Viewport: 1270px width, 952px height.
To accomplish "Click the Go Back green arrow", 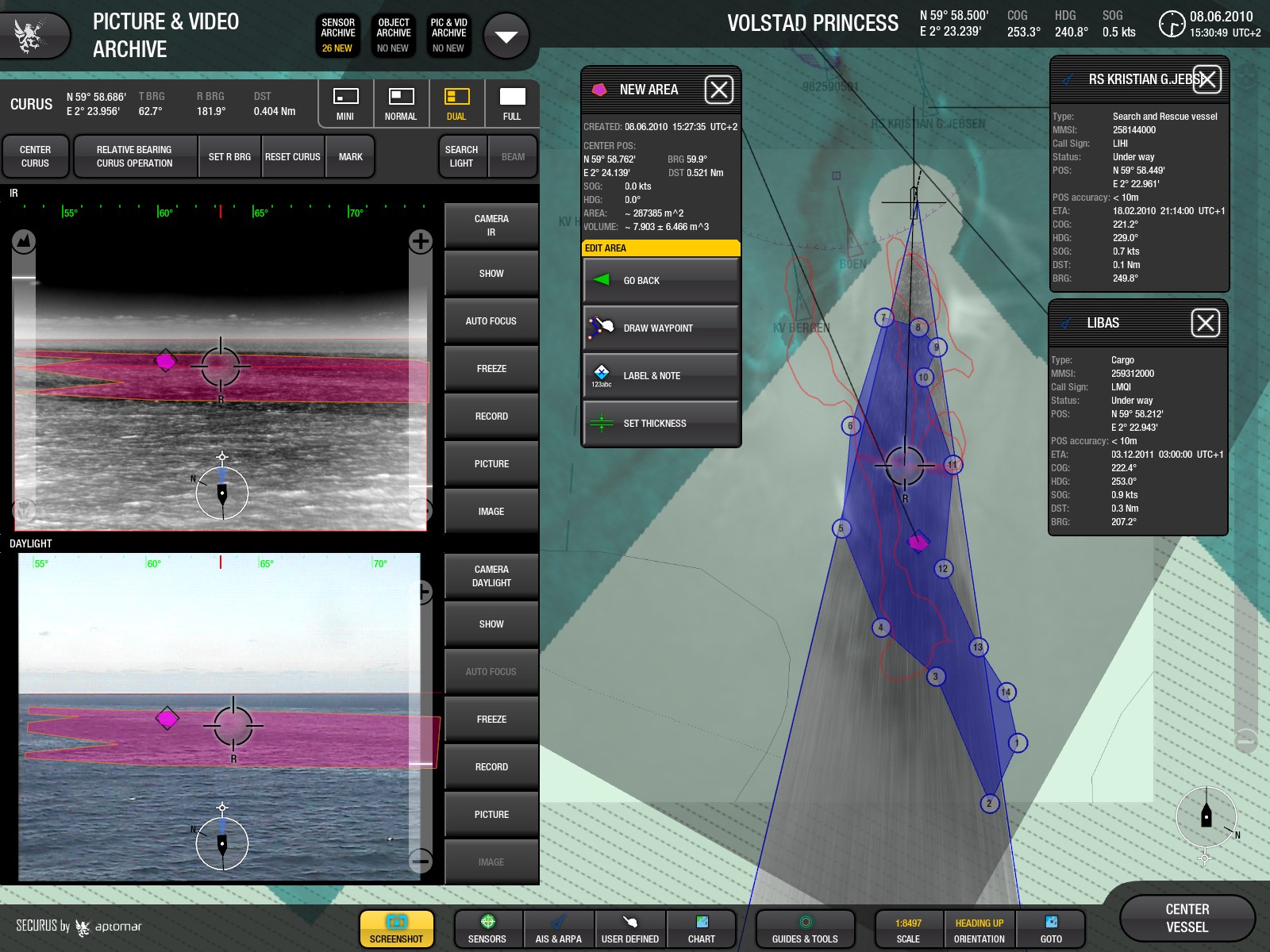I will [x=660, y=281].
